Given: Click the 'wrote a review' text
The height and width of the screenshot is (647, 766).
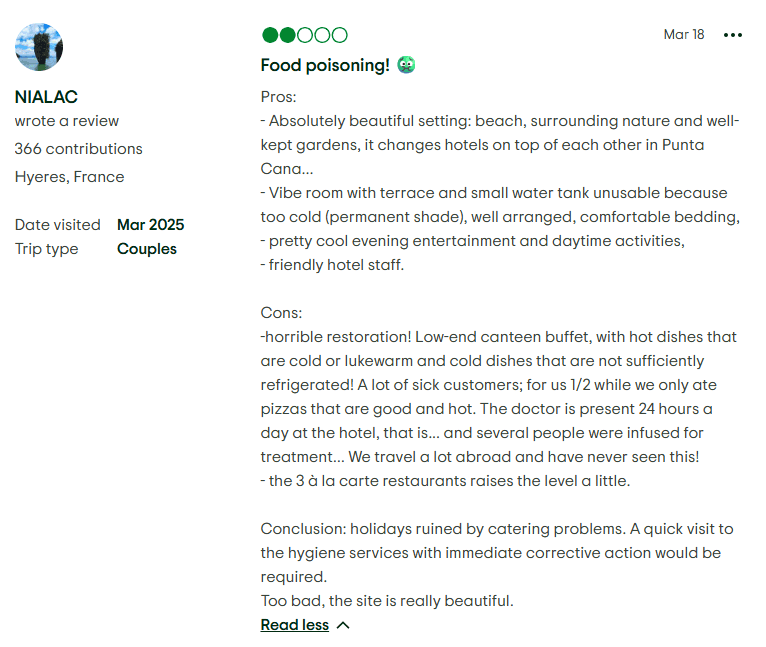Looking at the screenshot, I should (67, 121).
